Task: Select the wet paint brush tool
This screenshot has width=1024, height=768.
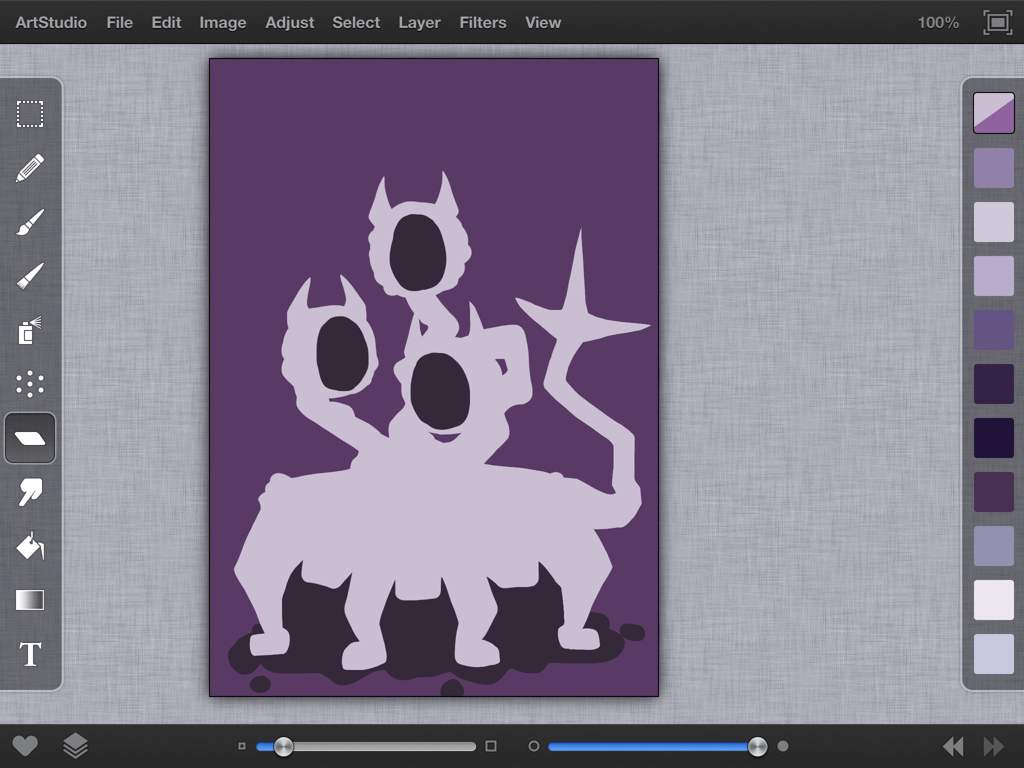Action: 30,222
